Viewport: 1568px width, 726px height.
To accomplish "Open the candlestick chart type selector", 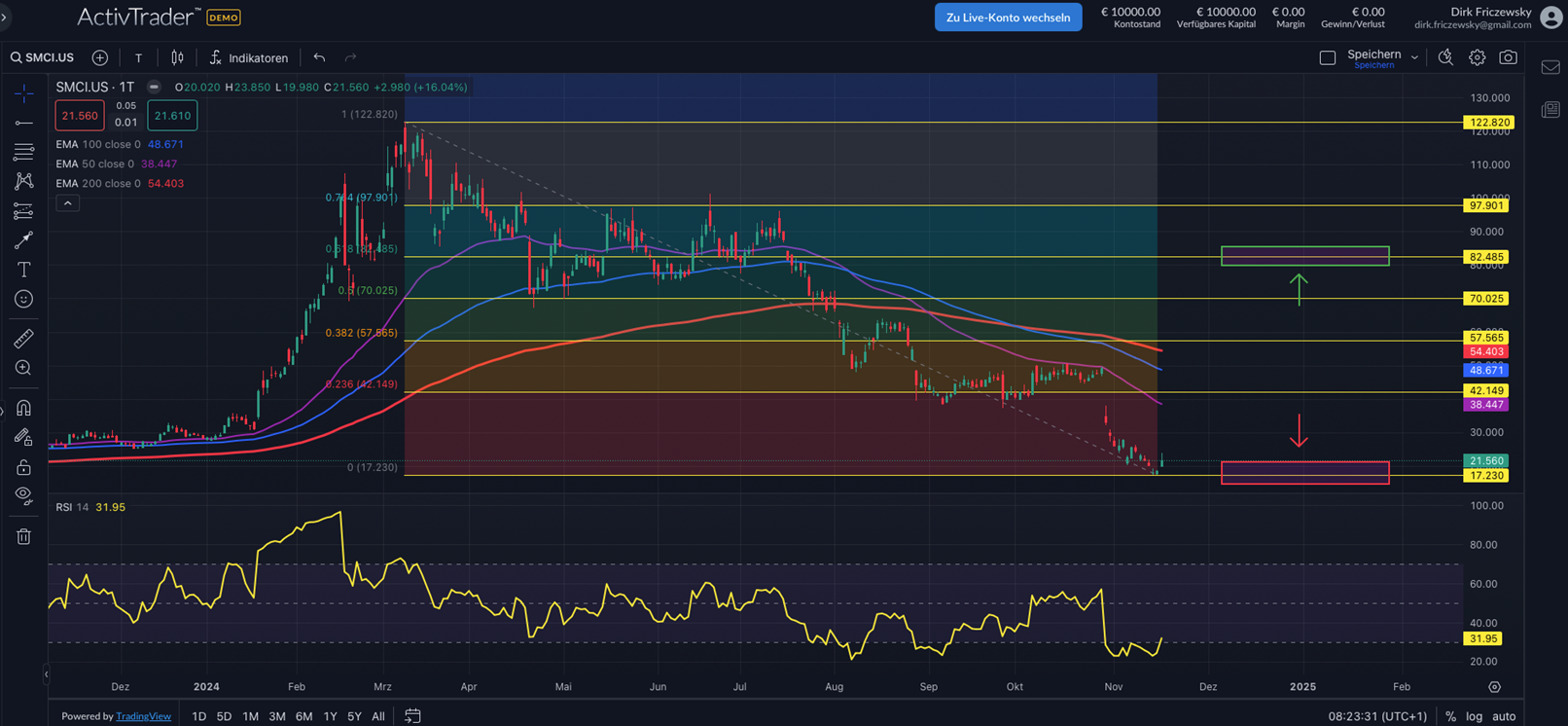I will pyautogui.click(x=177, y=57).
